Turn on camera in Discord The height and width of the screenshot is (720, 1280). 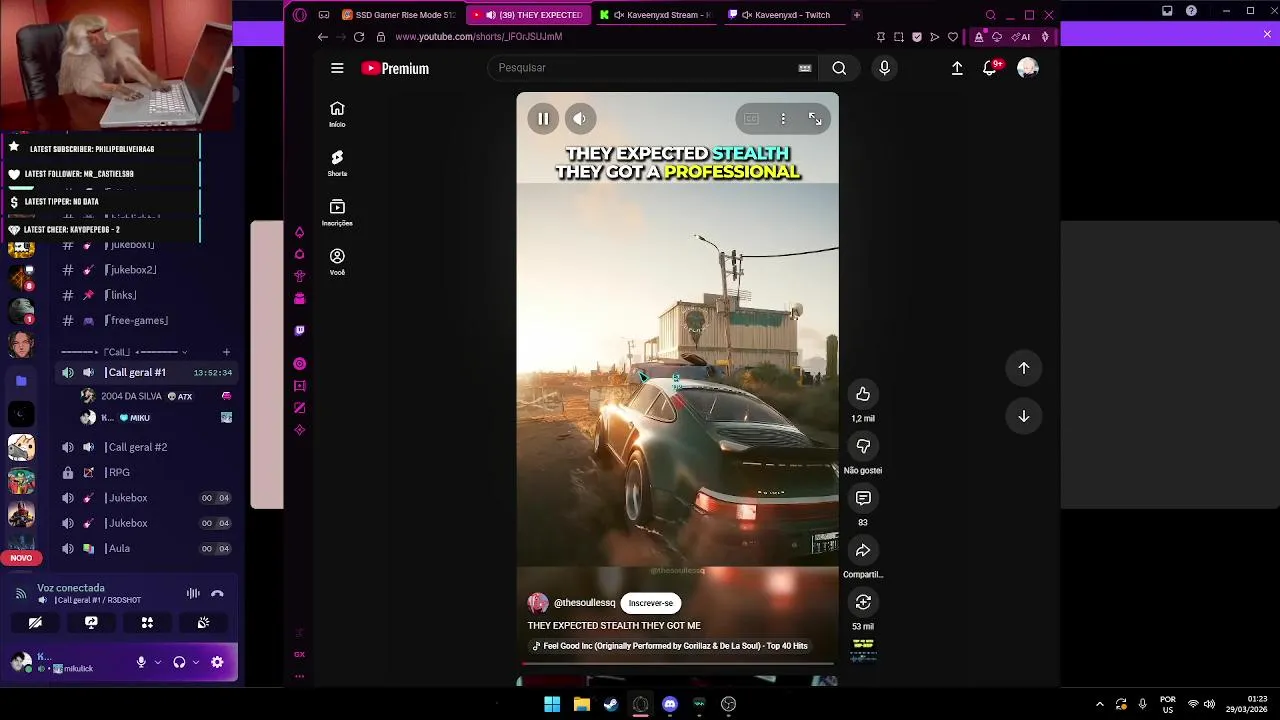pos(35,623)
